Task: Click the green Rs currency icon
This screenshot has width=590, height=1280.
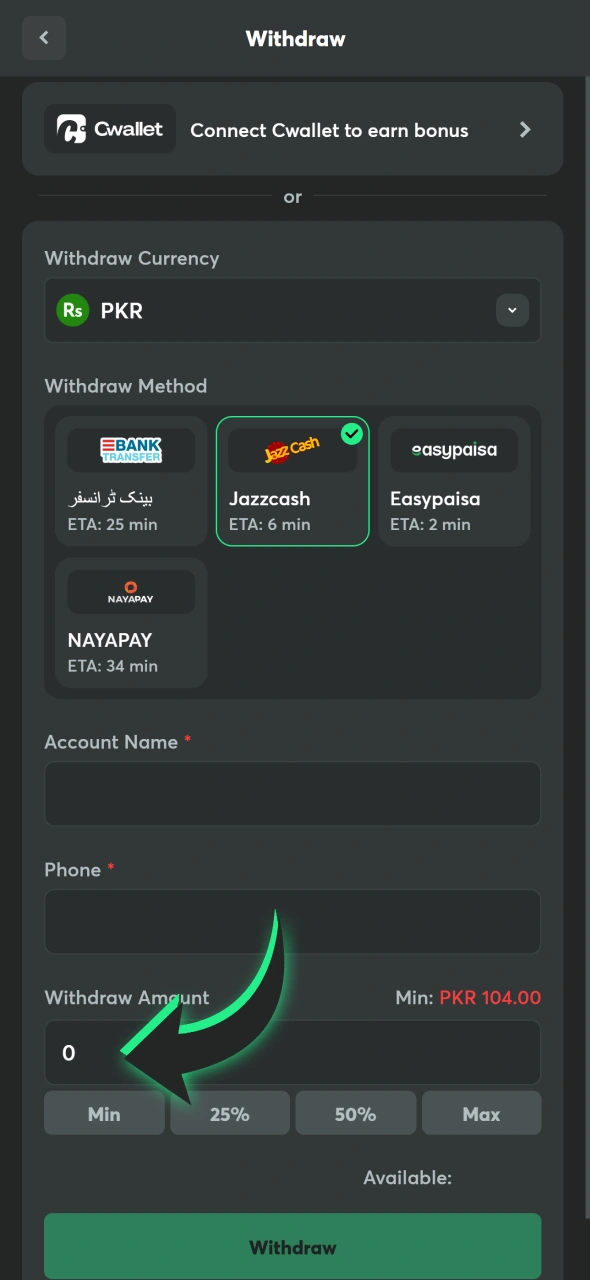Action: tap(71, 310)
